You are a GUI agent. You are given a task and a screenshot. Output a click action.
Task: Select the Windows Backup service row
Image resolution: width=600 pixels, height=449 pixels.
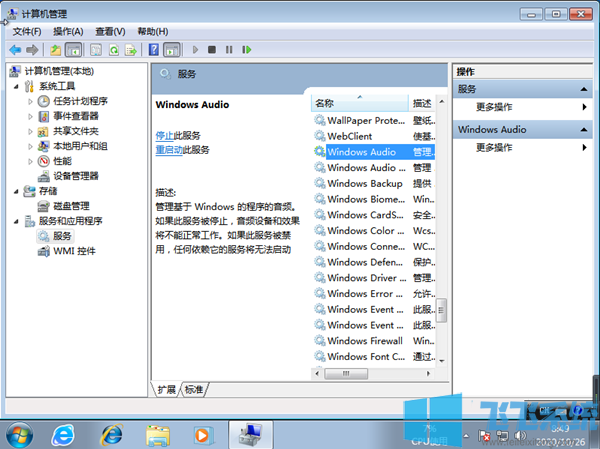374,183
